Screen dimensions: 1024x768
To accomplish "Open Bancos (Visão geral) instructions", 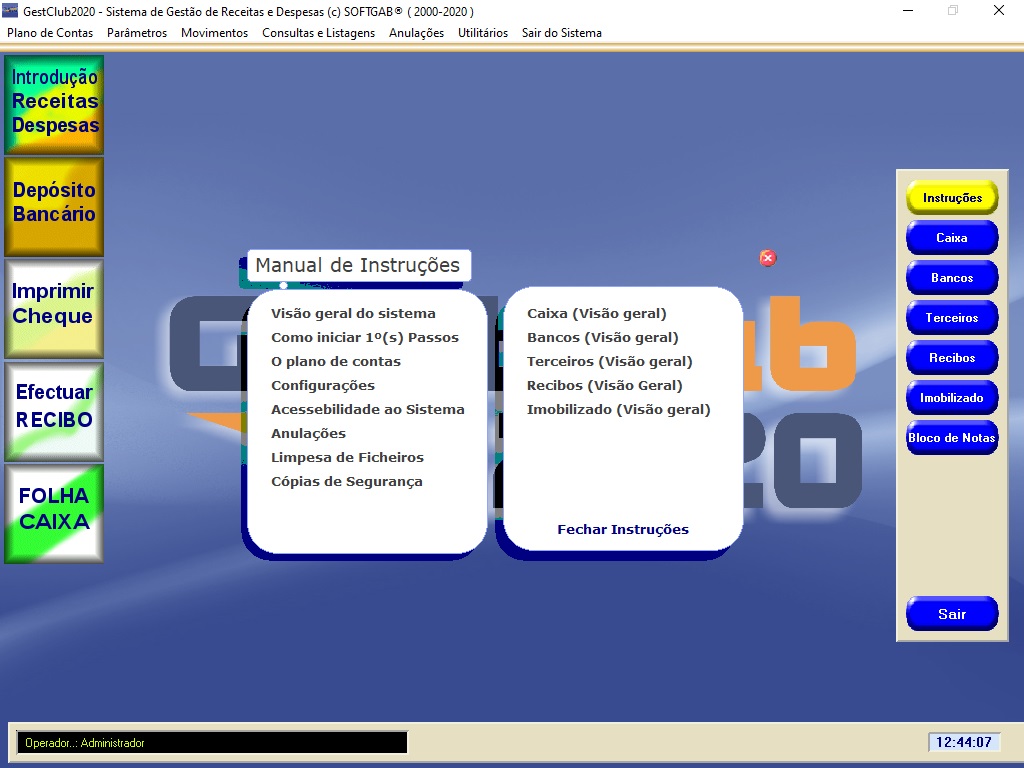I will (x=602, y=338).
